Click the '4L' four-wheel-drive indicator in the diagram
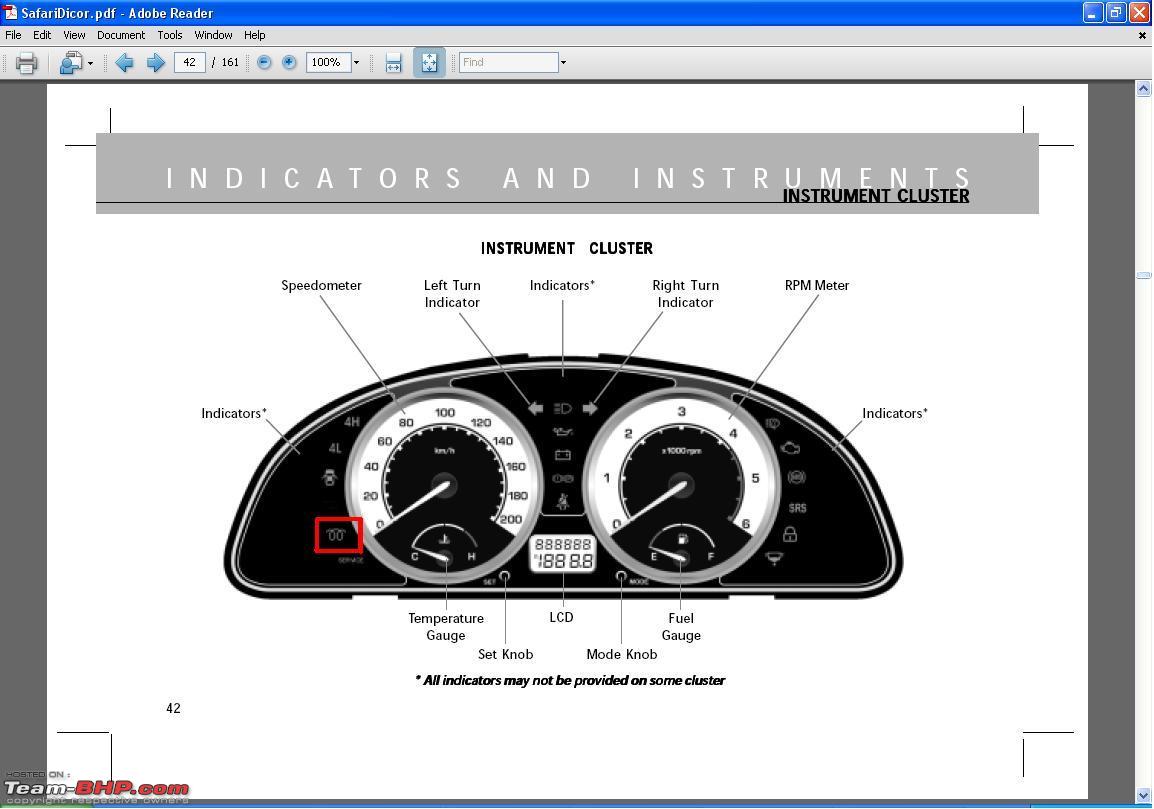The height and width of the screenshot is (809, 1154). [x=335, y=448]
